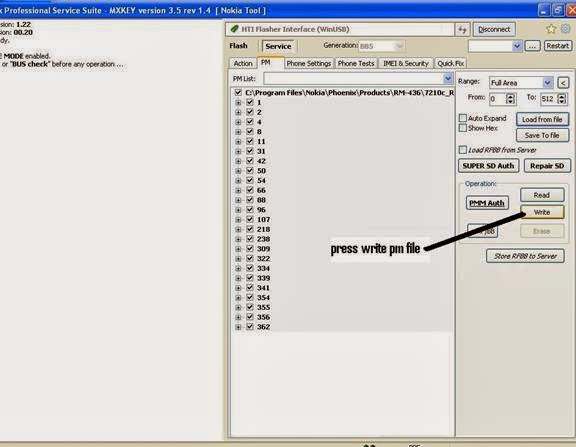576x447 pixels.
Task: Switch to the Flash tab
Action: tap(238, 46)
